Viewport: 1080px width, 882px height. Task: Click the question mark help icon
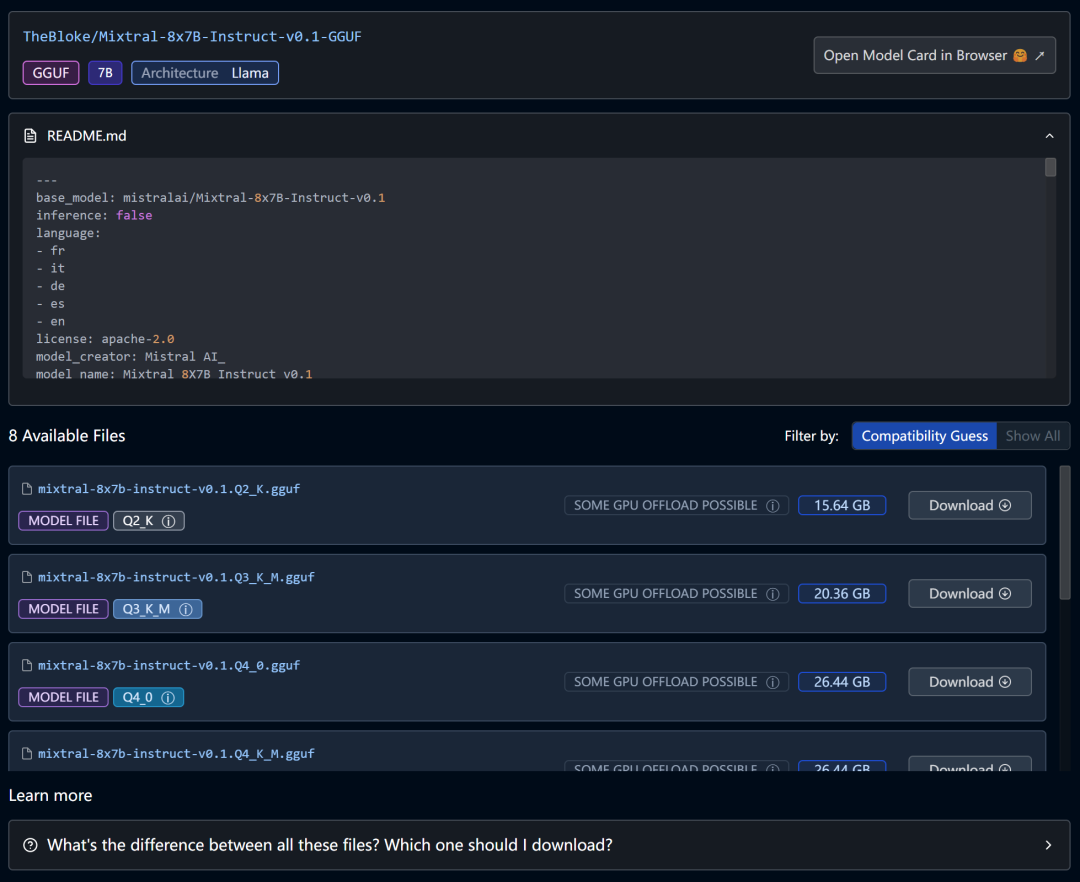pos(30,845)
